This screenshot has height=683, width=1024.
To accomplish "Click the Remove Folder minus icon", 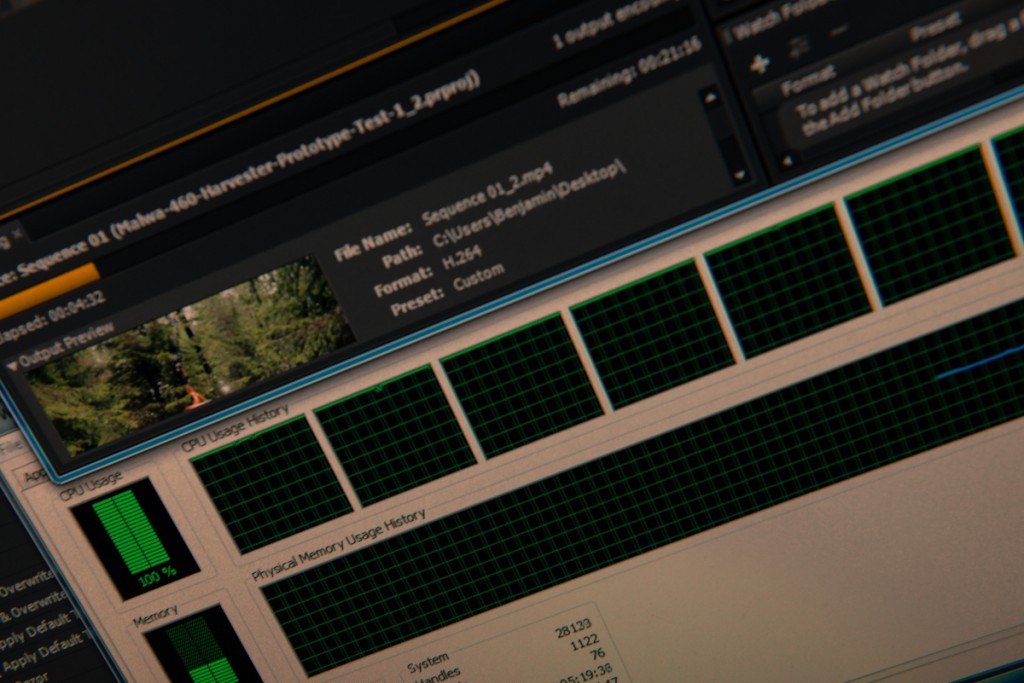I will tap(838, 31).
